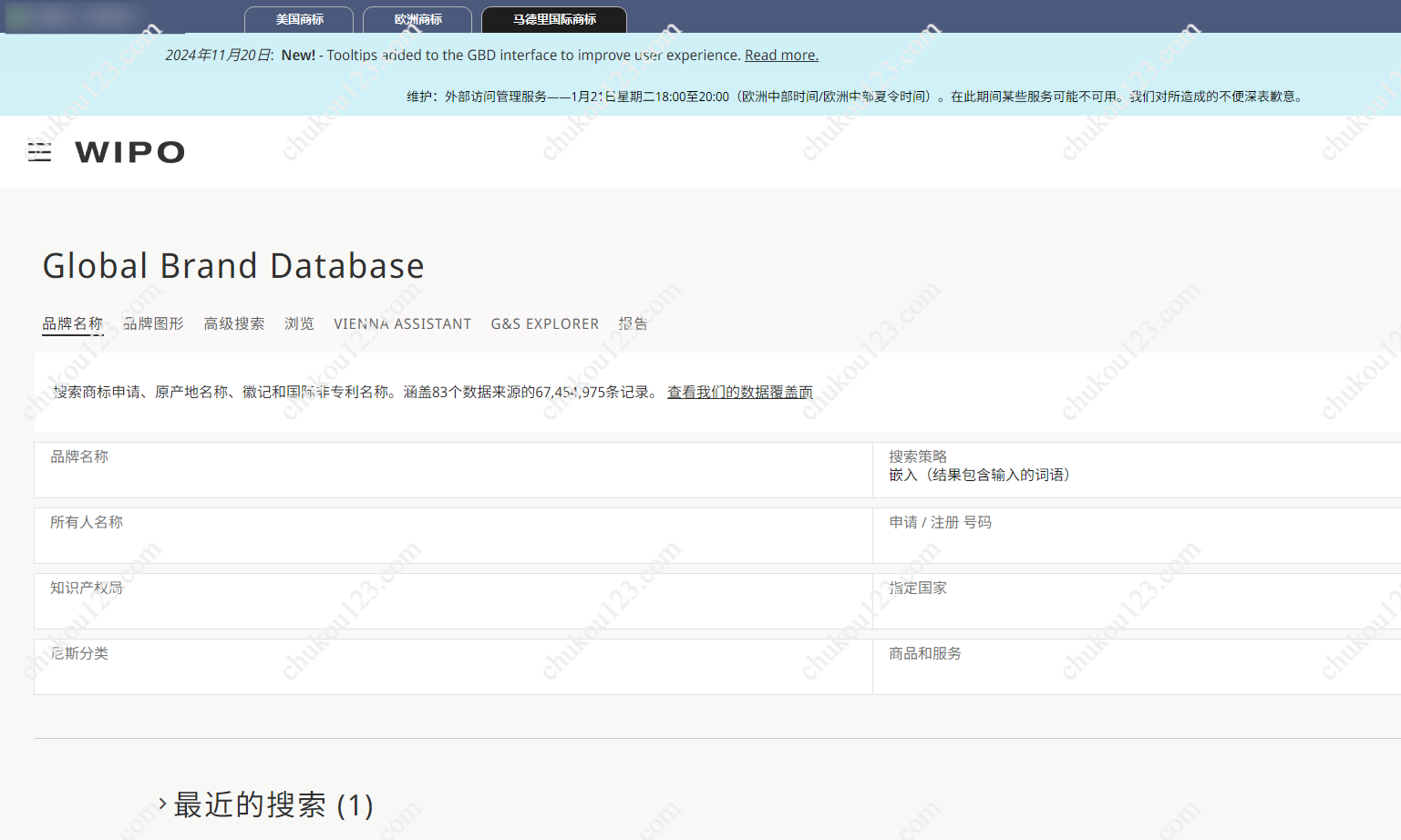This screenshot has width=1401, height=840.
Task: Click the WIPO logo
Action: click(130, 152)
